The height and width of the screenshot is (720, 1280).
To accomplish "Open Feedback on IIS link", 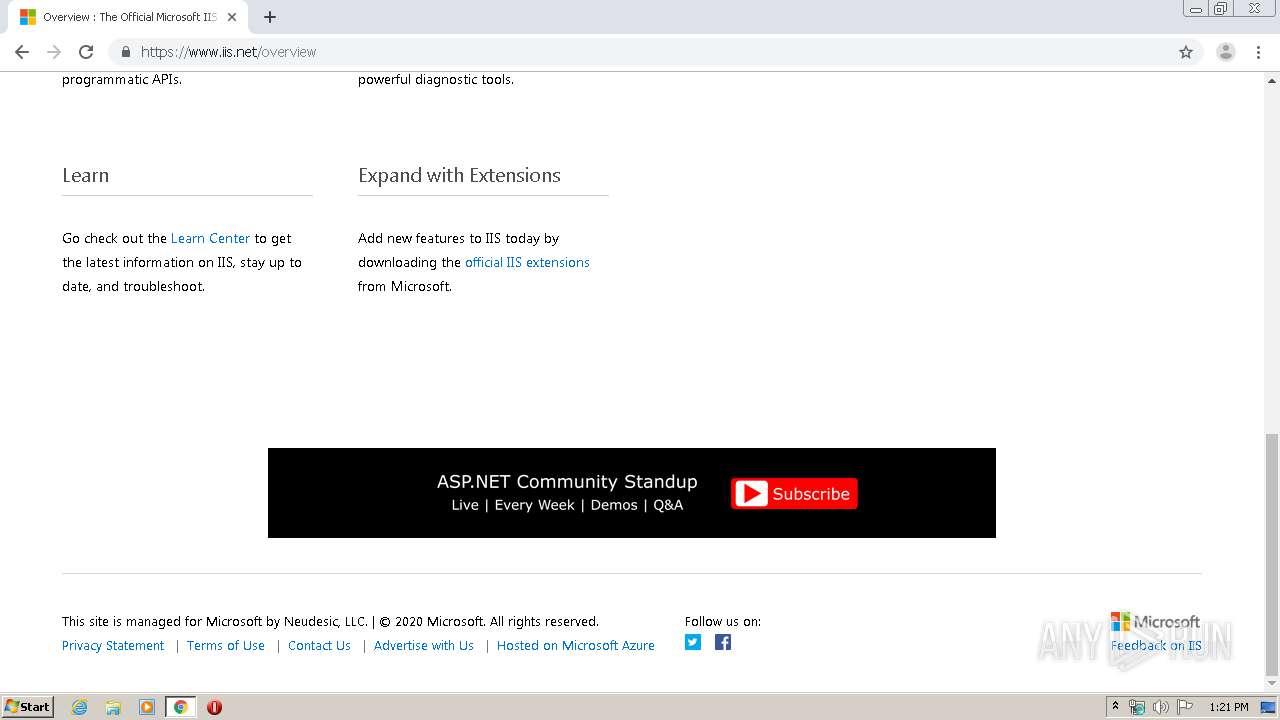I will click(1156, 646).
